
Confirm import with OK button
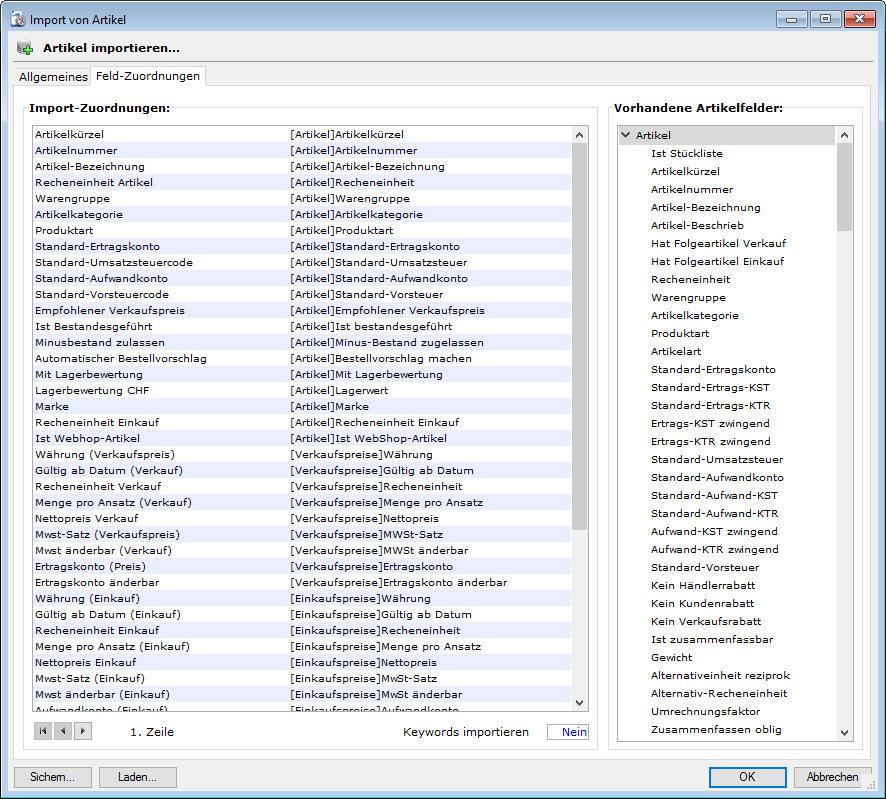[747, 777]
